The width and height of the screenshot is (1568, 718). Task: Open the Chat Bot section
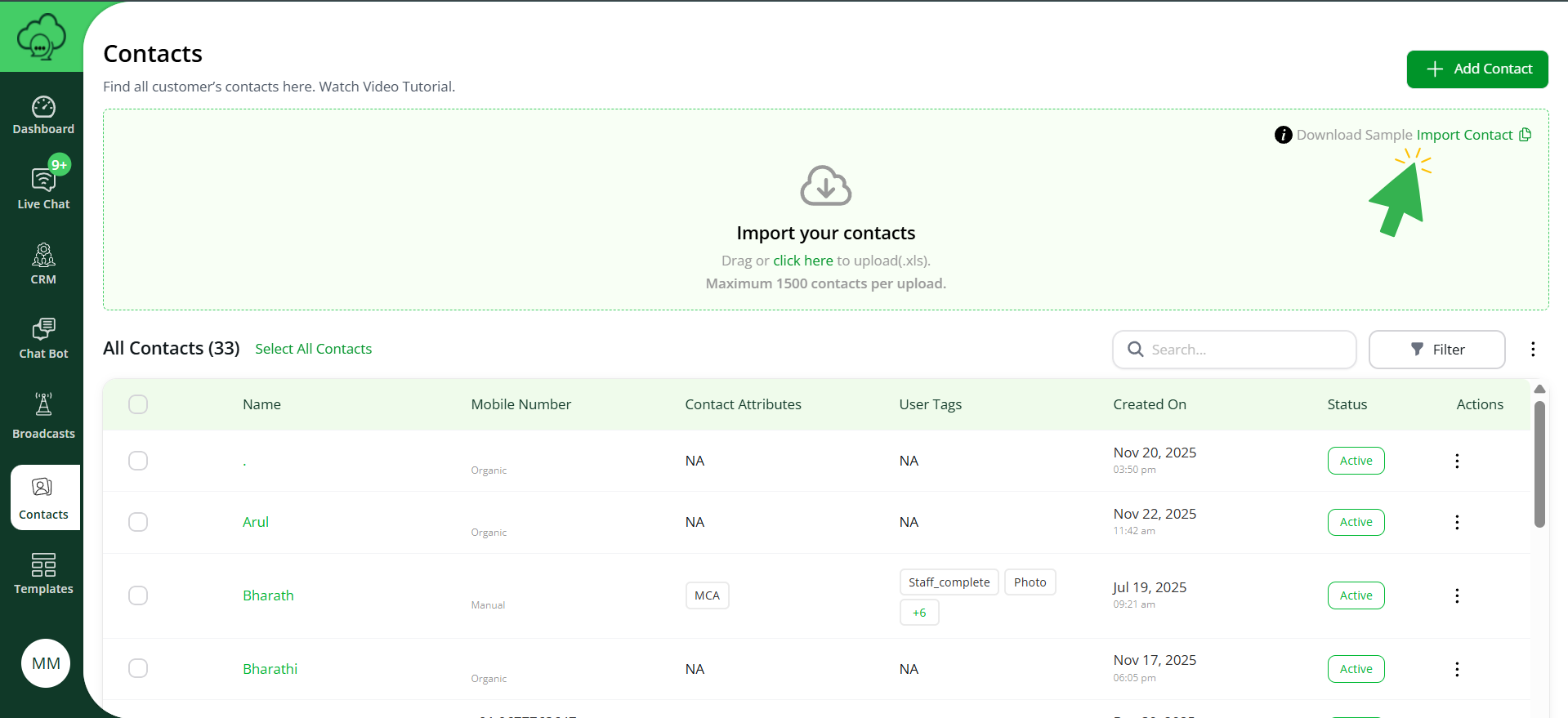pos(43,338)
